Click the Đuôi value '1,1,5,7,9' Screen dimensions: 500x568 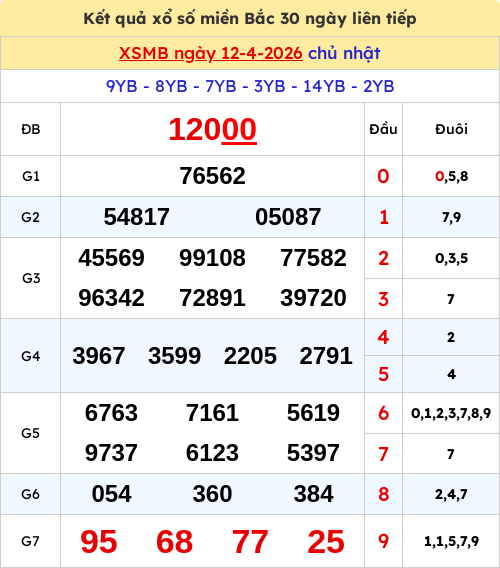[451, 542]
